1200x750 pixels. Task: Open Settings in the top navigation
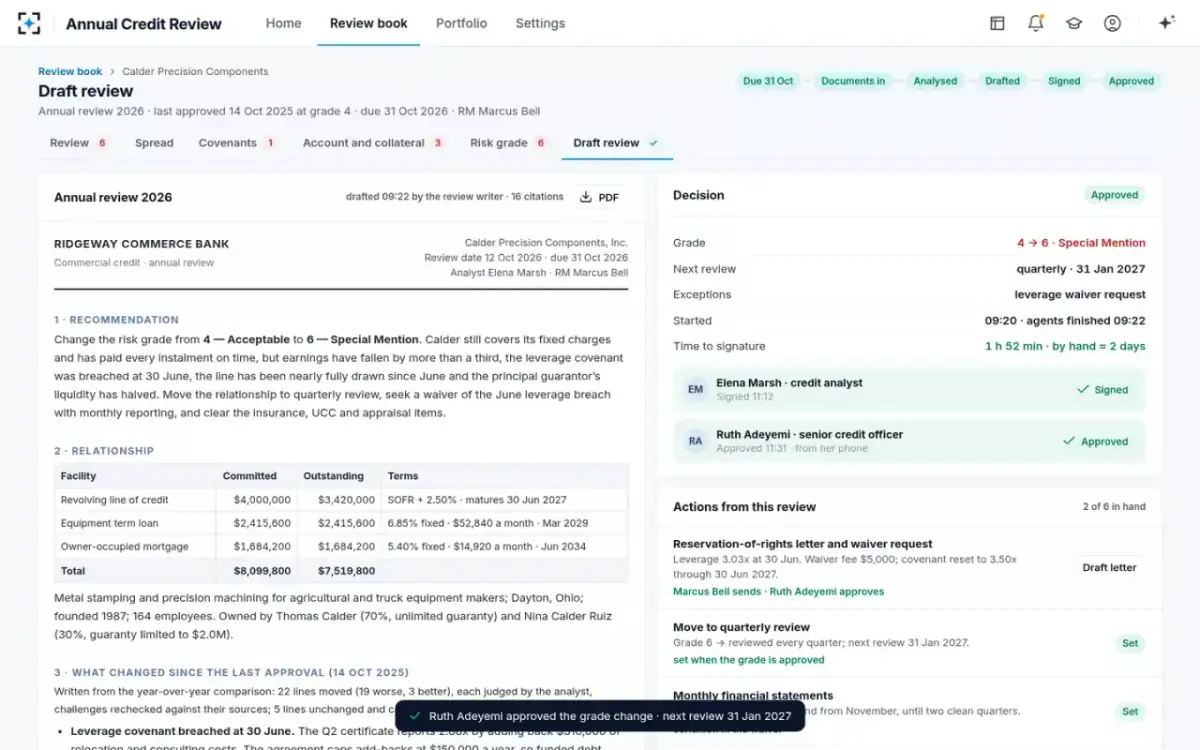540,23
